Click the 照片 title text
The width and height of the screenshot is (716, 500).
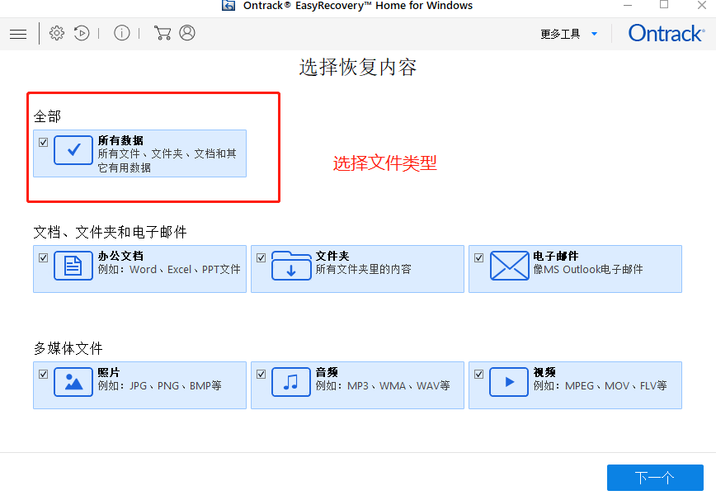tap(109, 372)
